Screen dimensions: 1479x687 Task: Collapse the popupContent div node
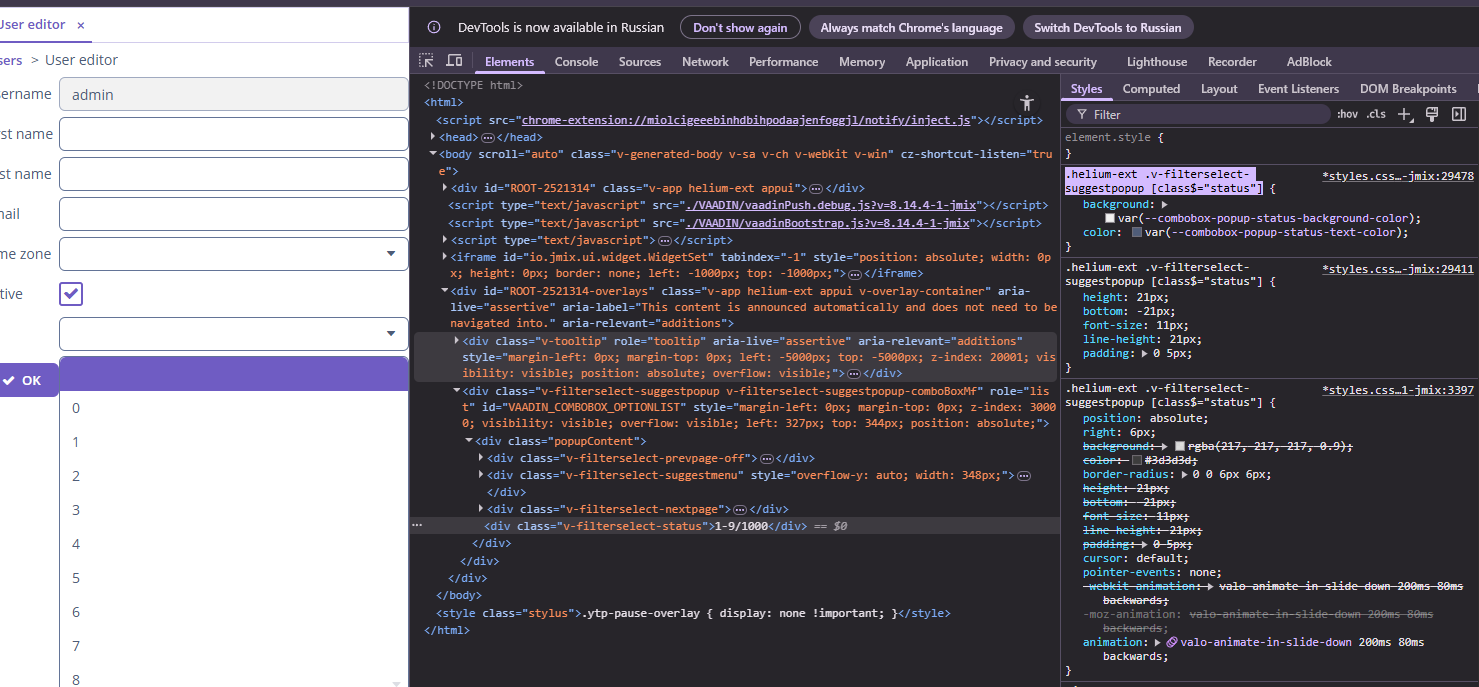(468, 441)
